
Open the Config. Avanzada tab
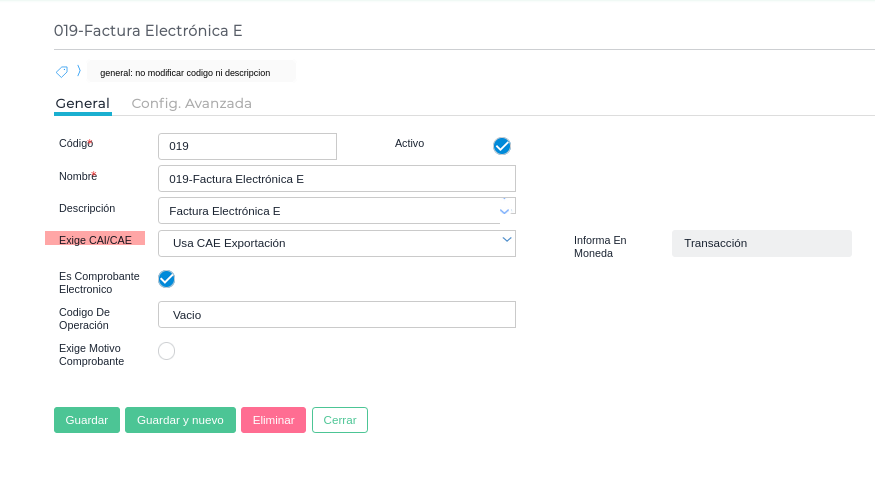191,103
